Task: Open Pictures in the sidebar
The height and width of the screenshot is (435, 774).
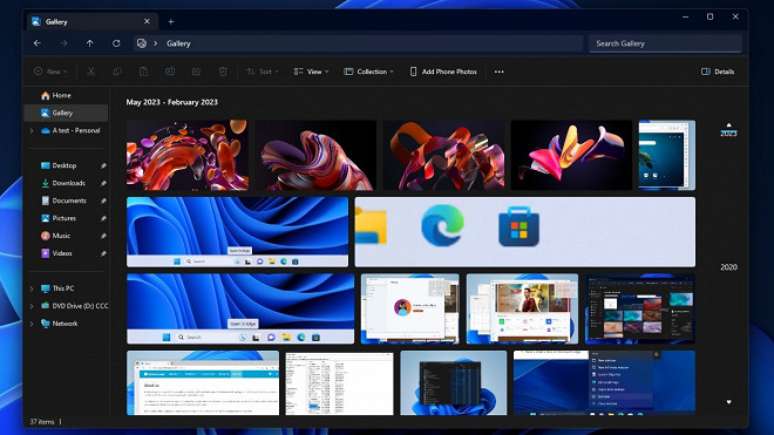Action: 59,218
